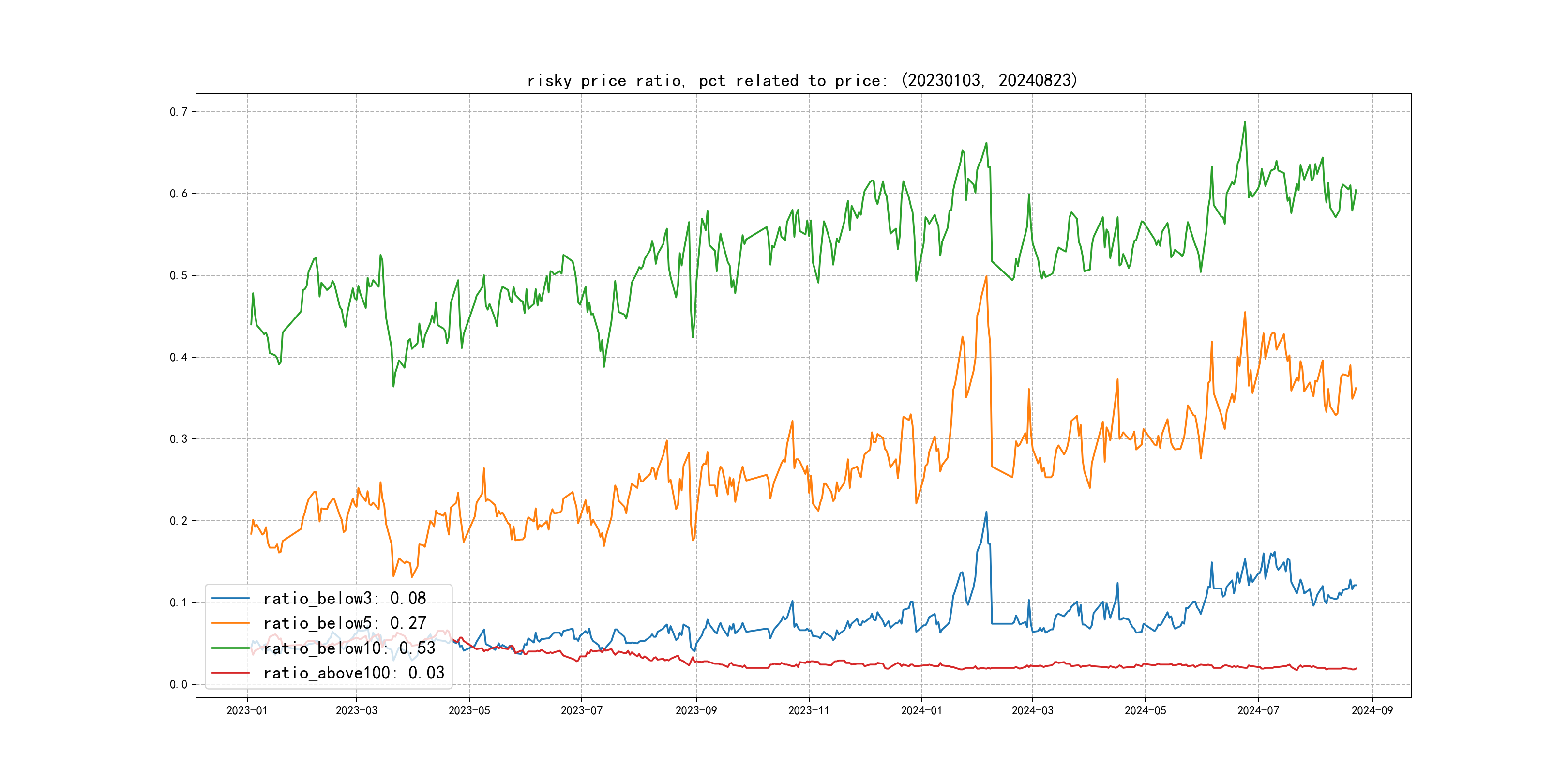Viewport: 1568px width, 784px height.
Task: Click the y-axis tick label 0.0
Action: [x=179, y=684]
